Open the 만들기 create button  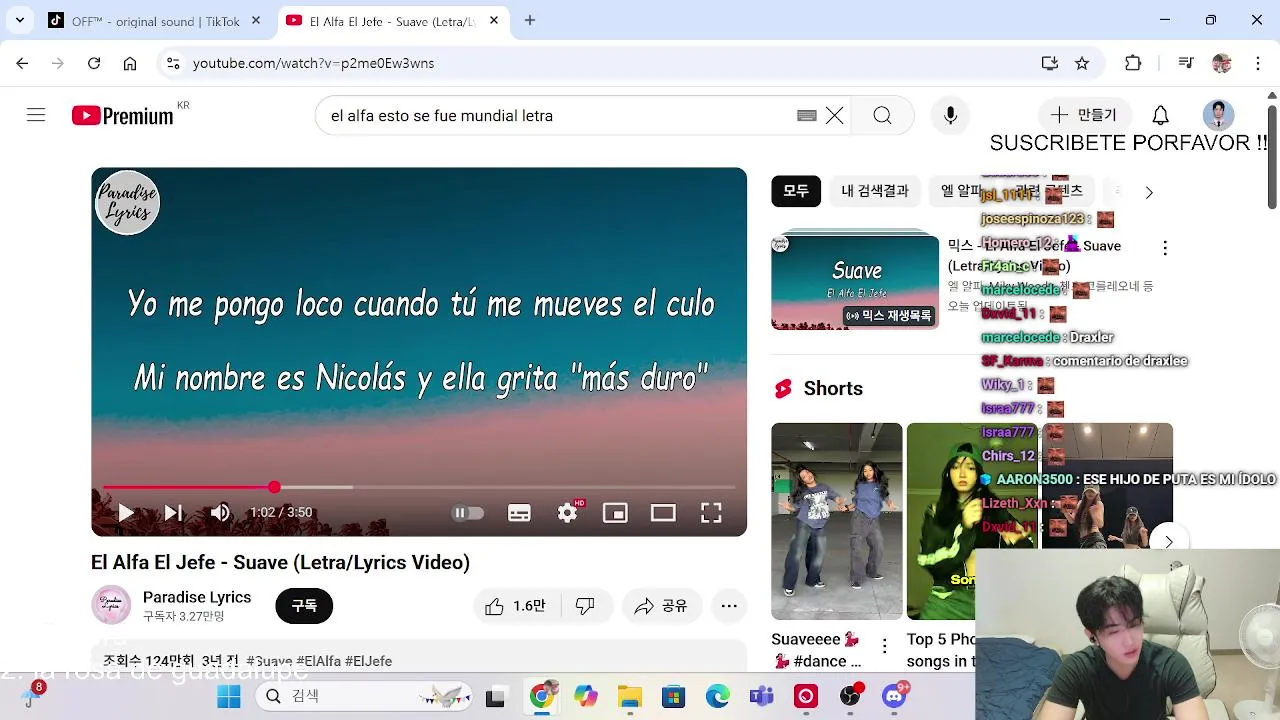point(1083,115)
